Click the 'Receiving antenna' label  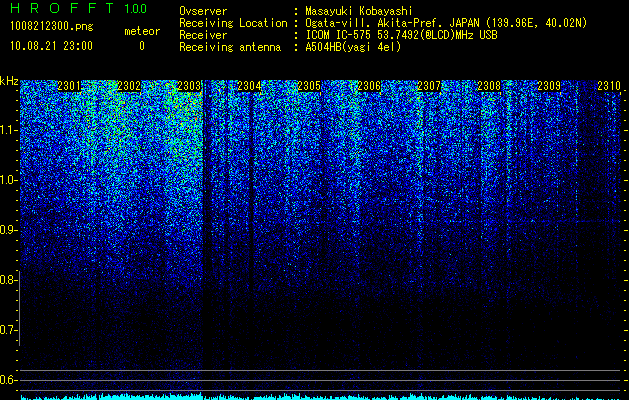coord(230,47)
